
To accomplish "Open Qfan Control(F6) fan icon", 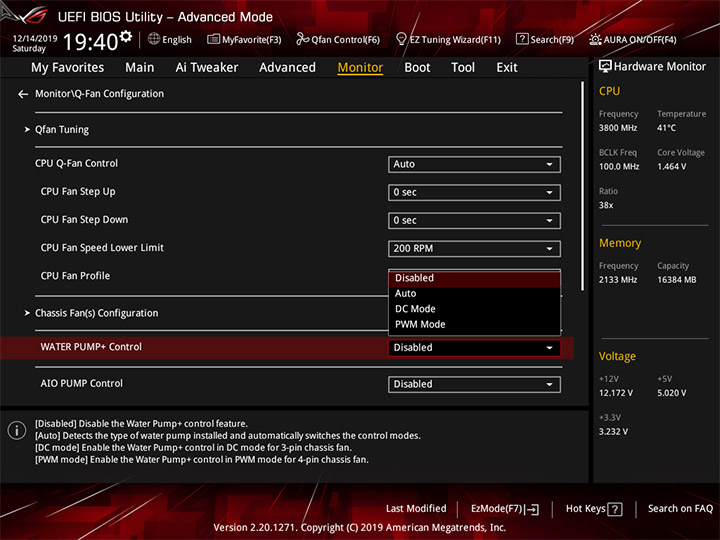I will 303,39.
